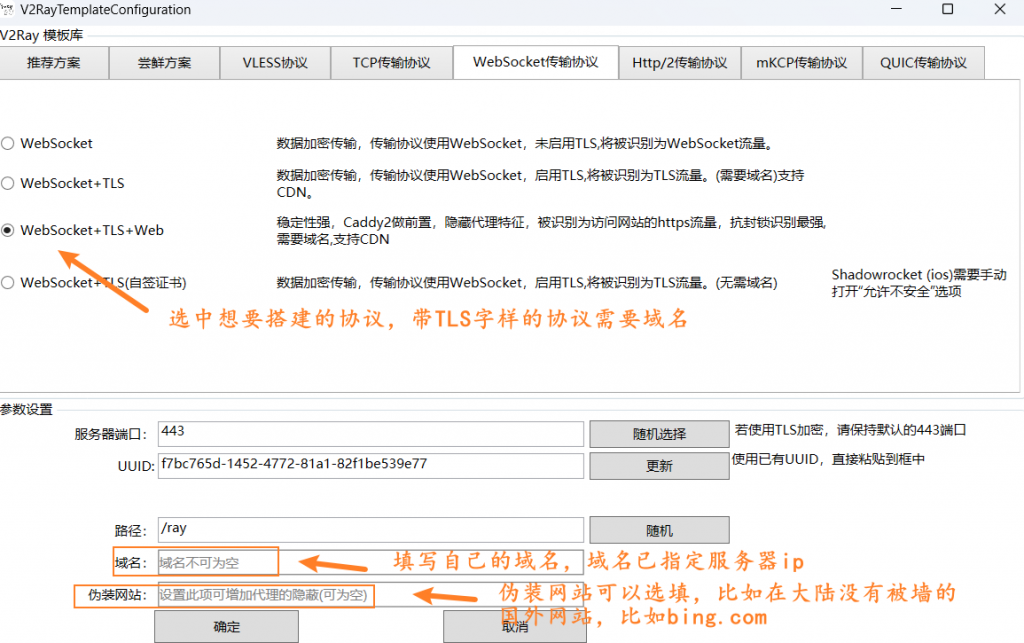Image resolution: width=1024 pixels, height=643 pixels.
Task: Focus the 伪装网站 camouflage site field
Action: pos(370,595)
